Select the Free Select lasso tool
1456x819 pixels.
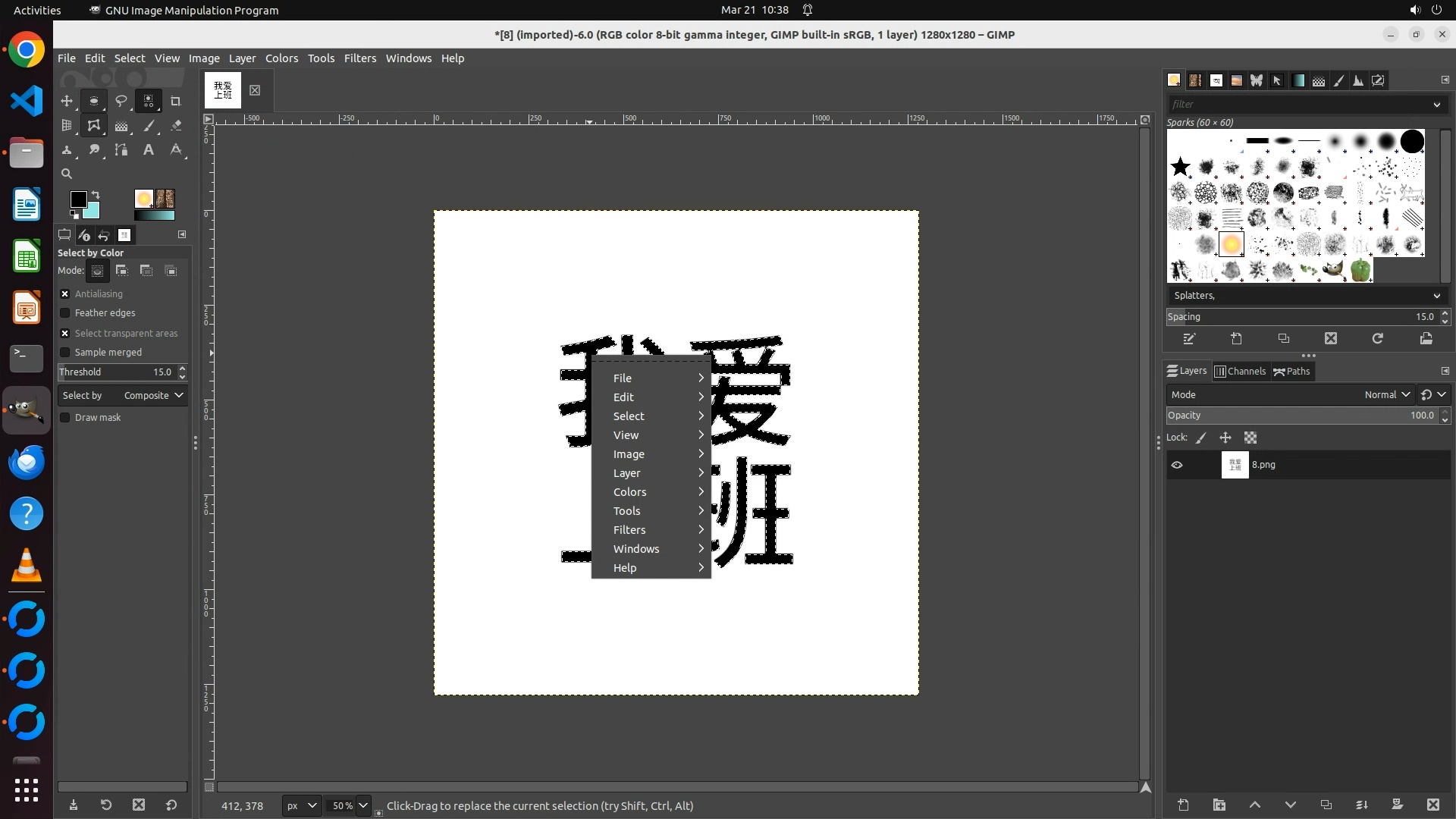coord(121,101)
